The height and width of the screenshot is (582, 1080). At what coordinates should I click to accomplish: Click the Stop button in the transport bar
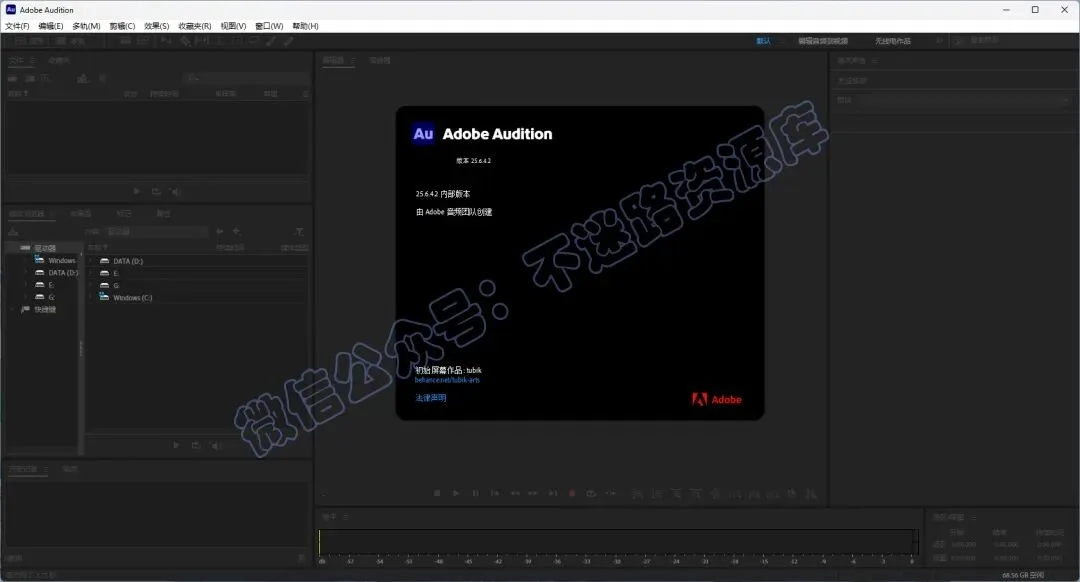click(437, 493)
